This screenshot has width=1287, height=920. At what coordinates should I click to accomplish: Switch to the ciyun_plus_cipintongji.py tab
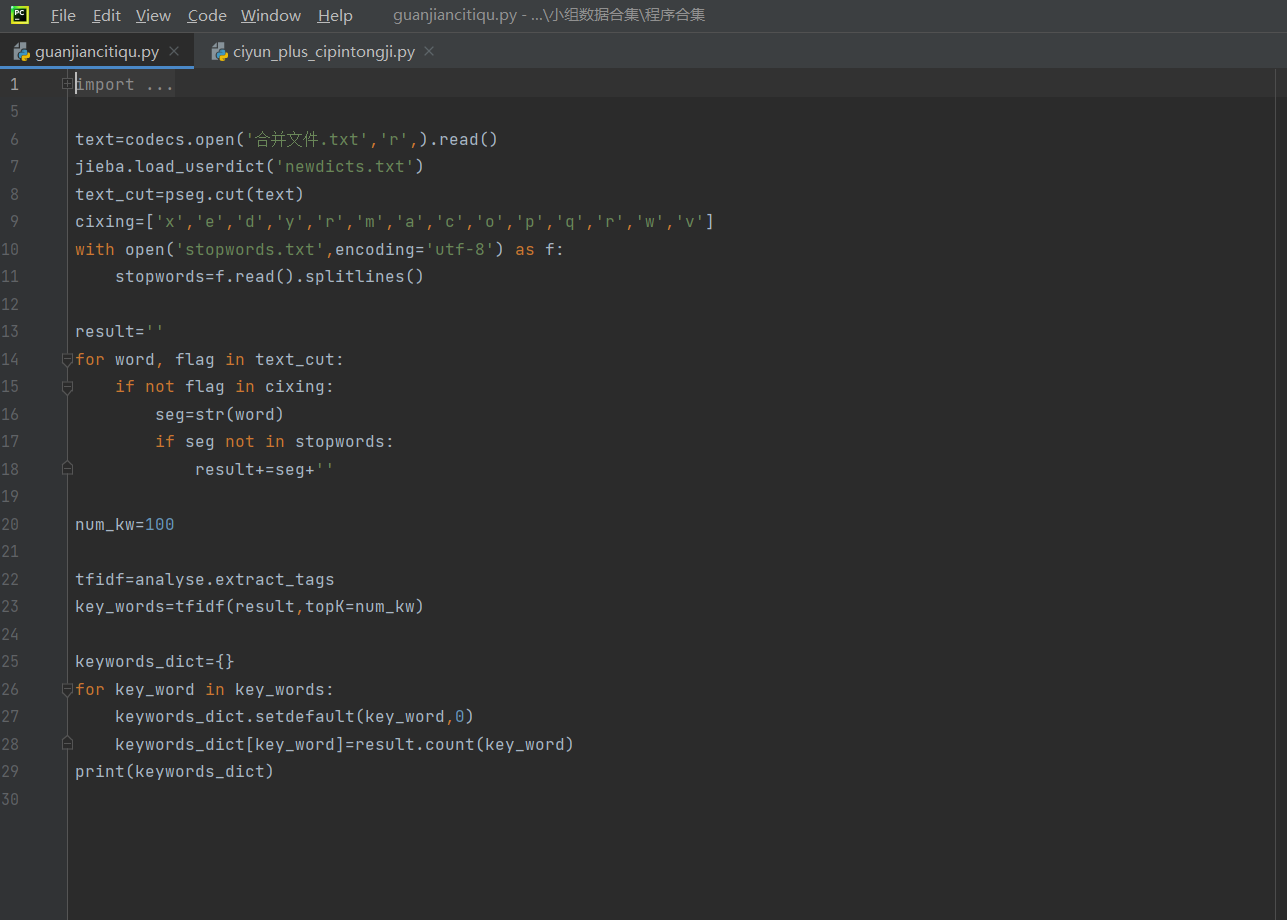coord(323,52)
